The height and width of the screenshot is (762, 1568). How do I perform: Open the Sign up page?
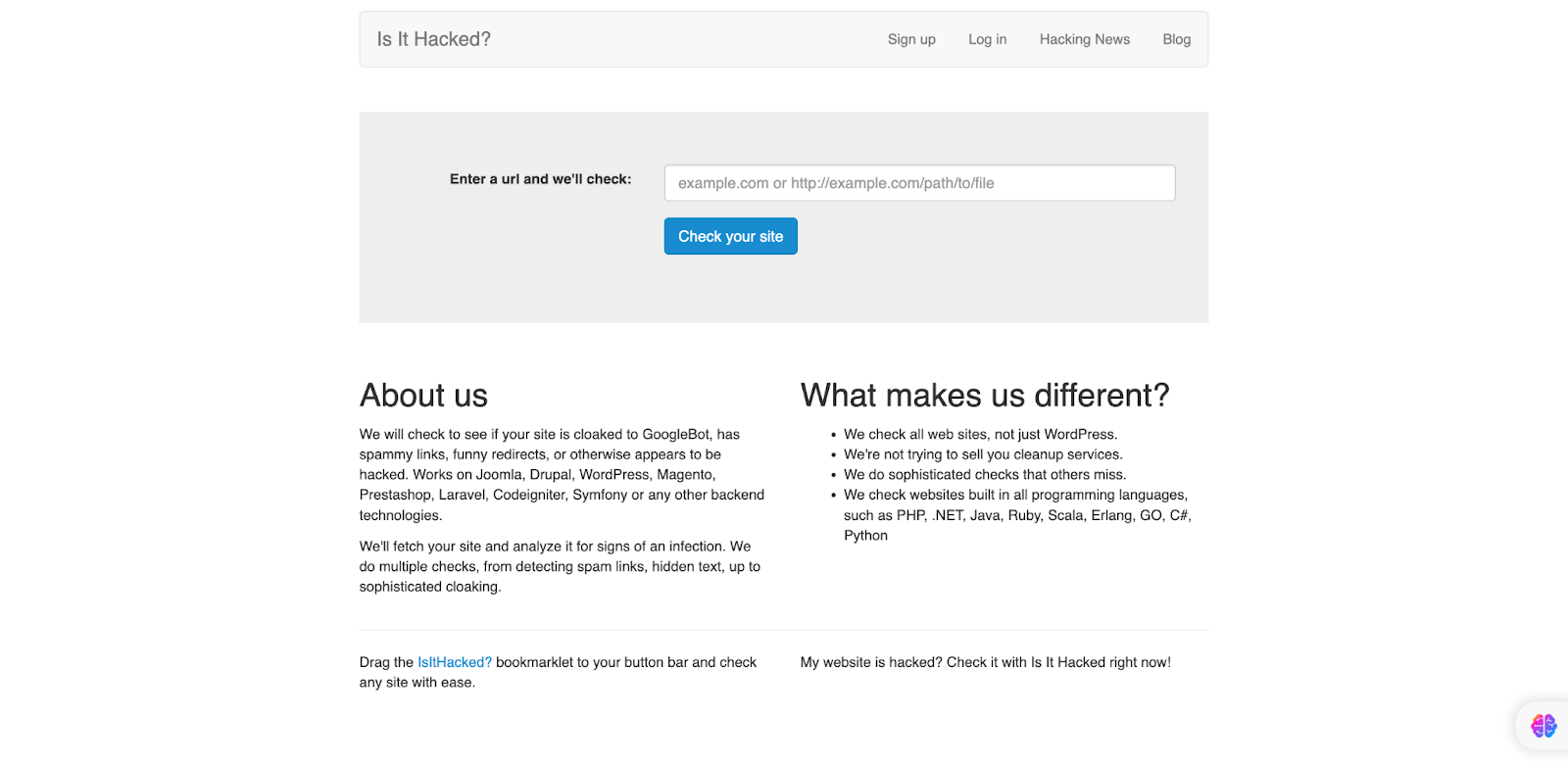tap(910, 39)
